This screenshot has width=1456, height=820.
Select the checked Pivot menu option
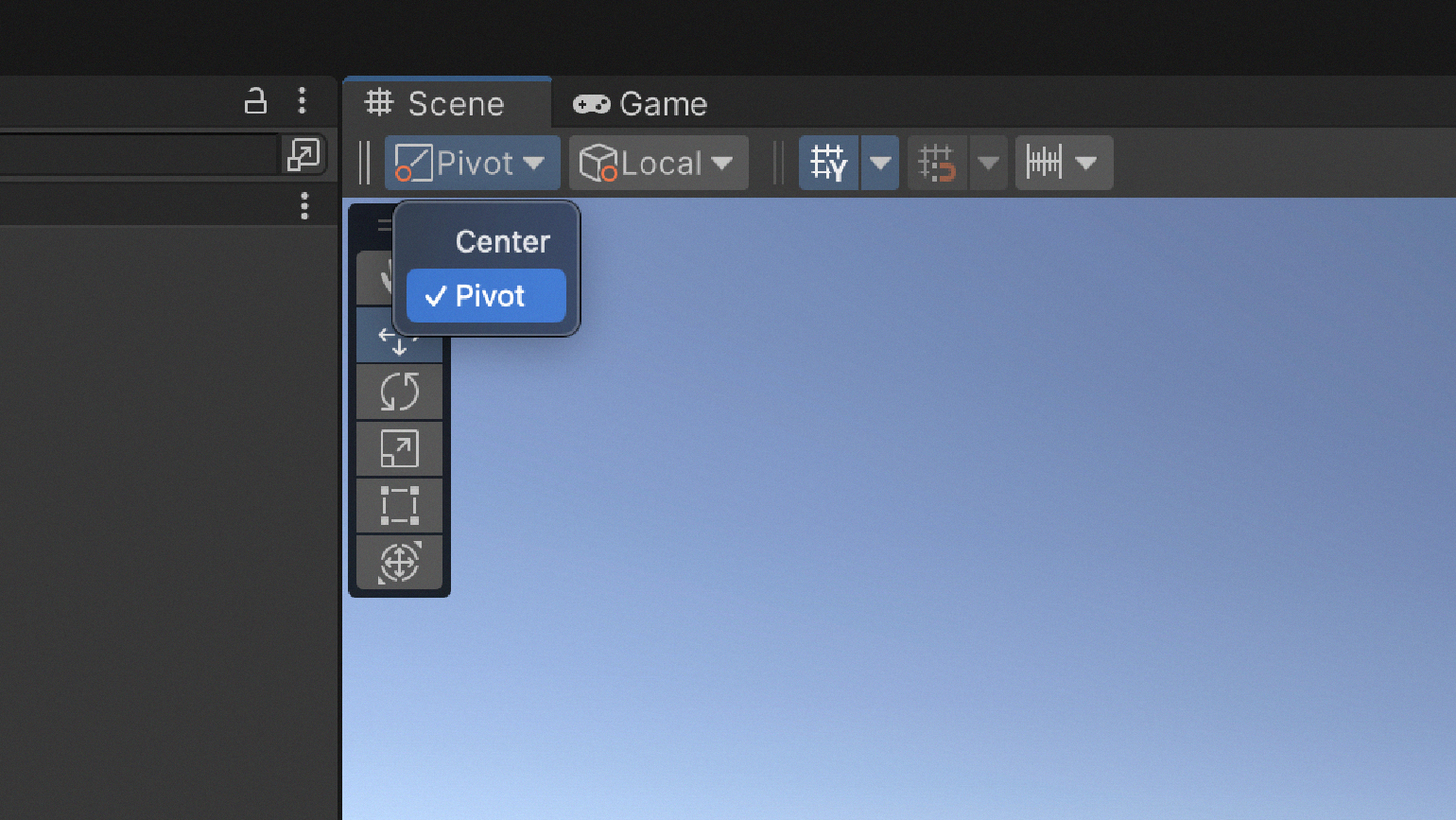487,296
